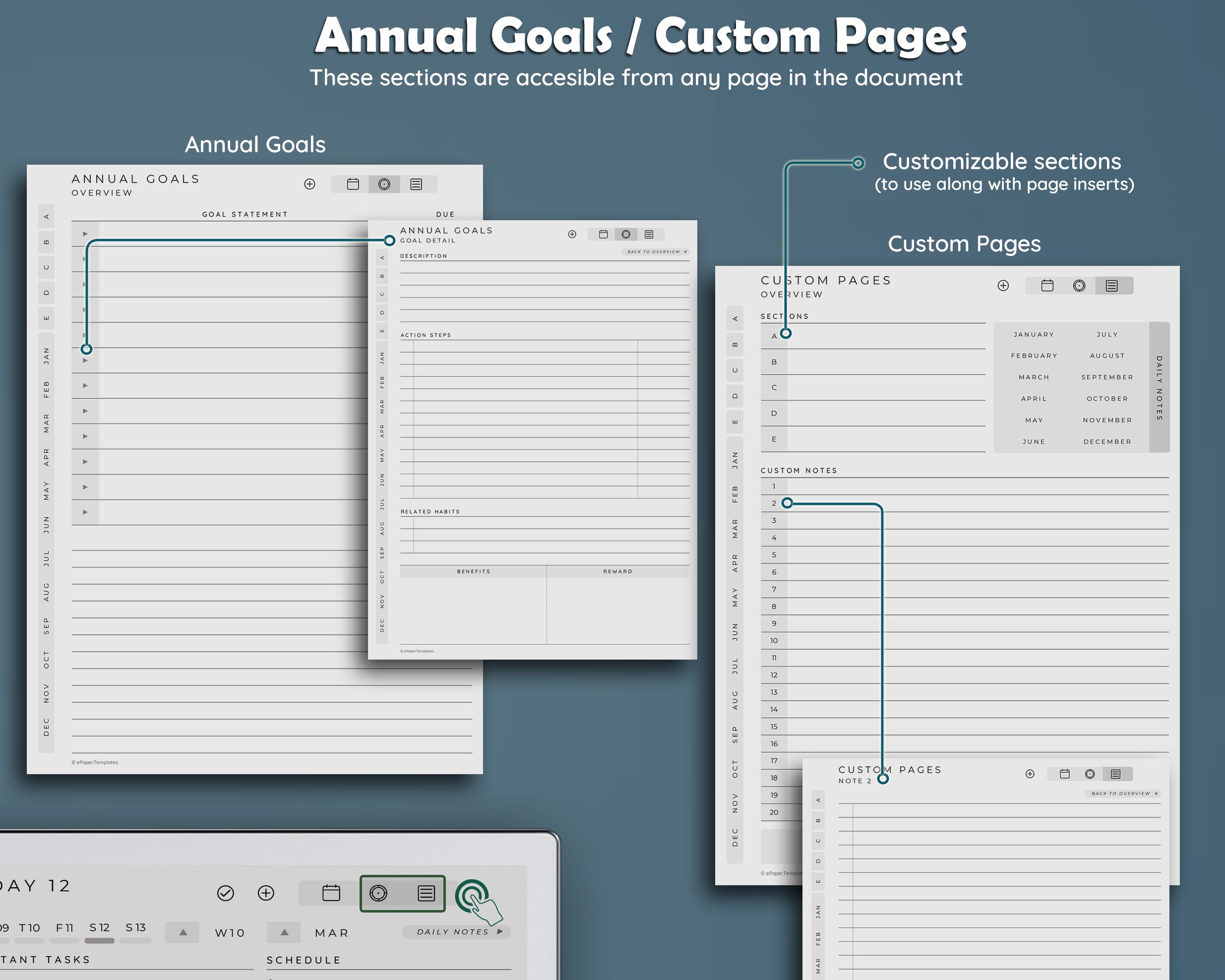The height and width of the screenshot is (980, 1225).
Task: Click the plus icon on Custom Pages Note 2
Action: click(x=1031, y=774)
